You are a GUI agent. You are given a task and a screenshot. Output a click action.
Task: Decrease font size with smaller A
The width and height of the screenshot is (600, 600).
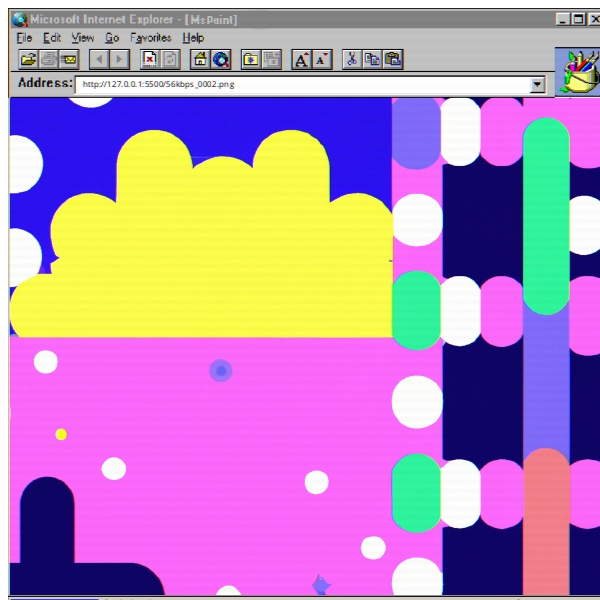tap(321, 60)
